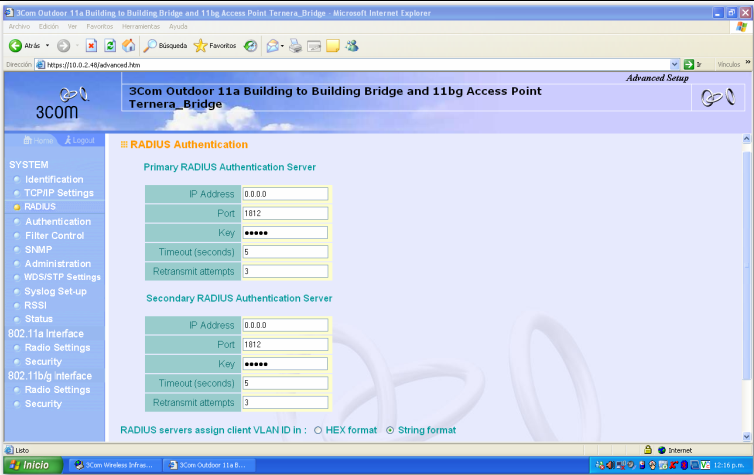754x475 pixels.
Task: Expand the address bar dropdown
Action: tap(674, 64)
